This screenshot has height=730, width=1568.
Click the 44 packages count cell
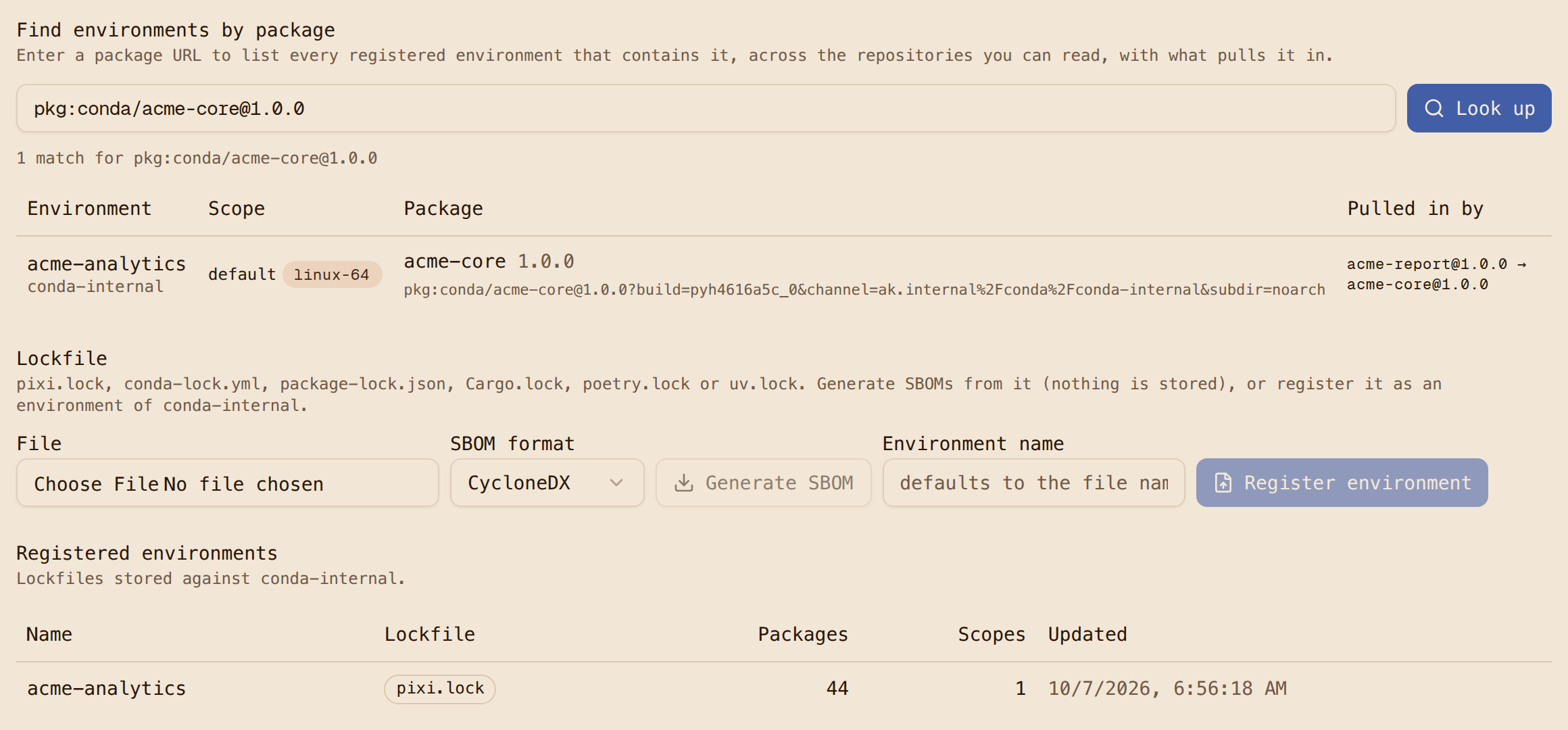coord(837,689)
